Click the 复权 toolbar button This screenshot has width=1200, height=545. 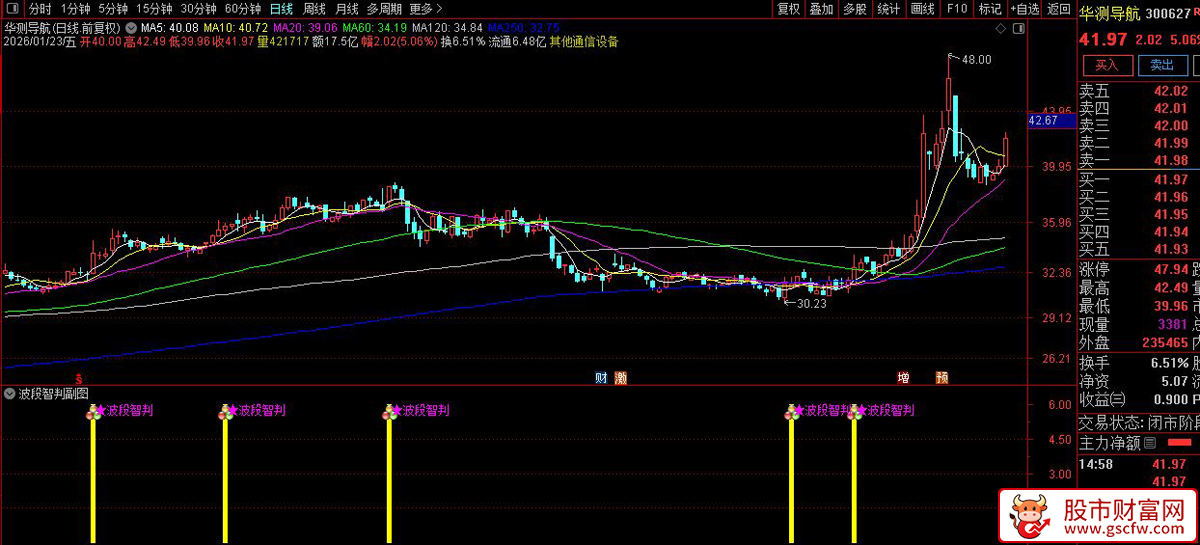tap(789, 9)
